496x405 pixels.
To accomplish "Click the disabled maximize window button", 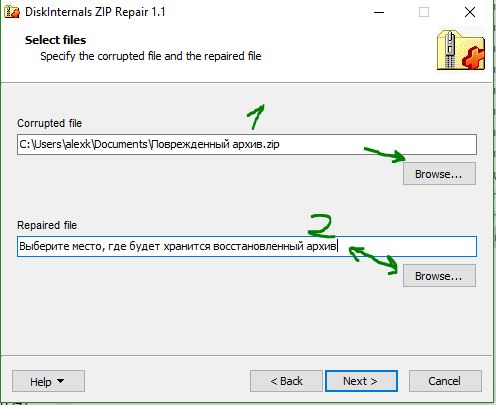I will (424, 12).
